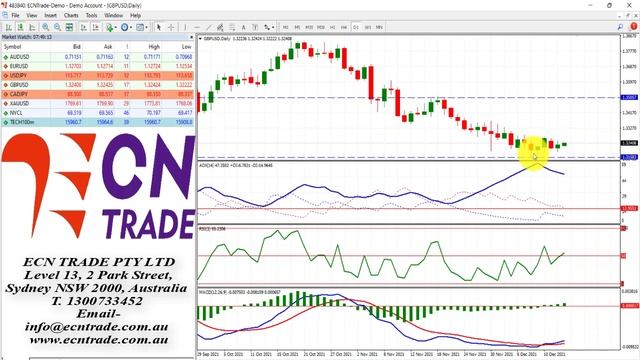Switch timeframe to D1
Screen dimensions: 640x360
pos(356,27)
